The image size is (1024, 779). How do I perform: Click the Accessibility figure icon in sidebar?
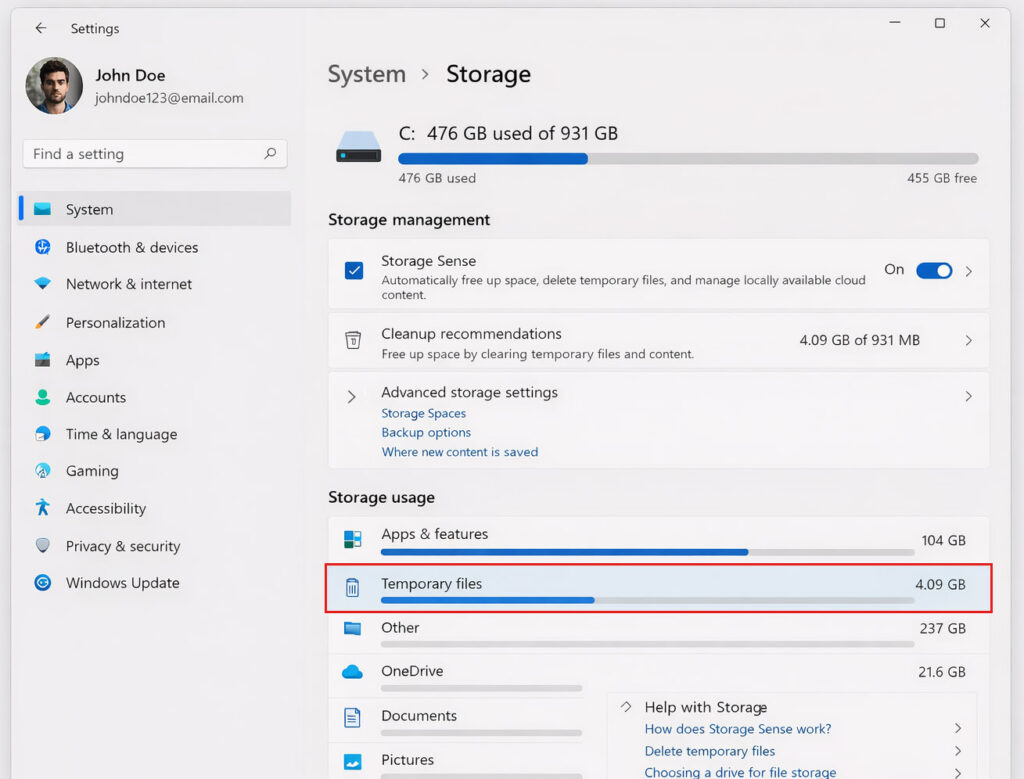42,508
